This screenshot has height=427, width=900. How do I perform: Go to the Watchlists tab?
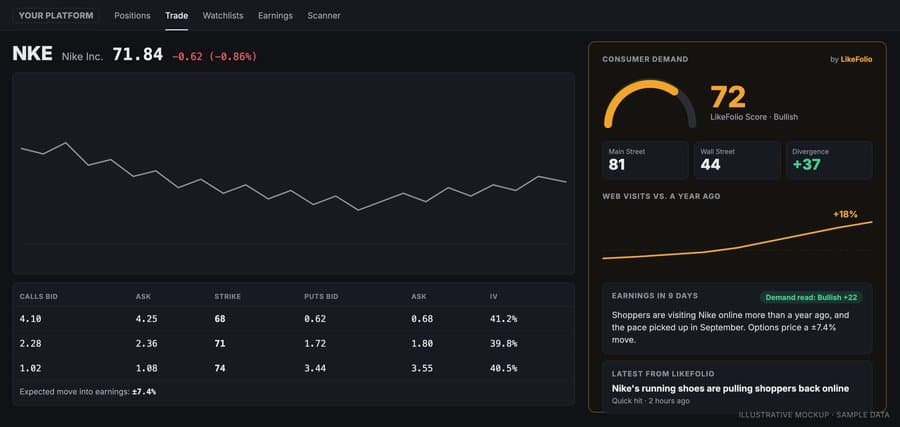[223, 15]
